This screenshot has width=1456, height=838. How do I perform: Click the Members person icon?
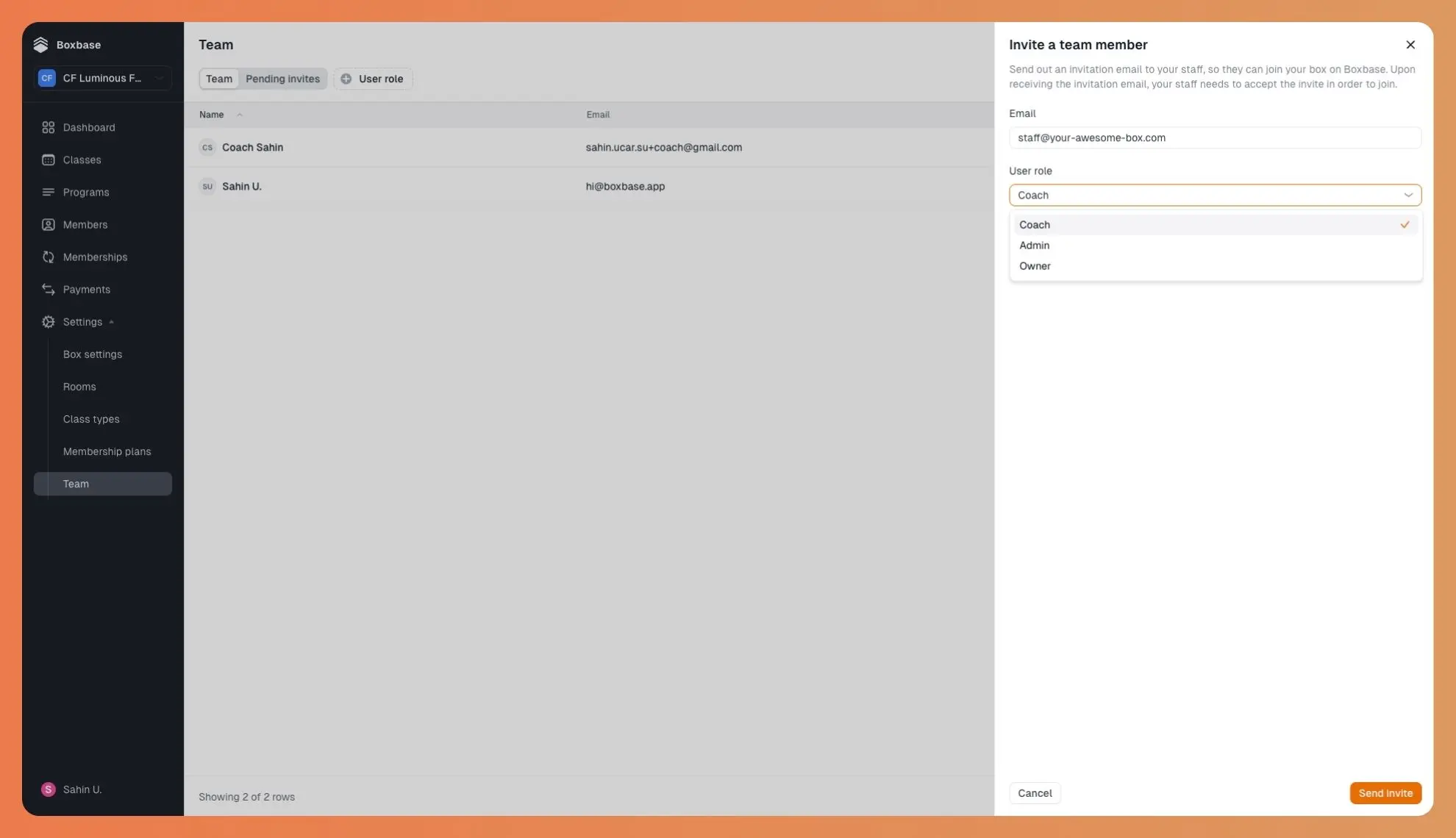[x=49, y=224]
